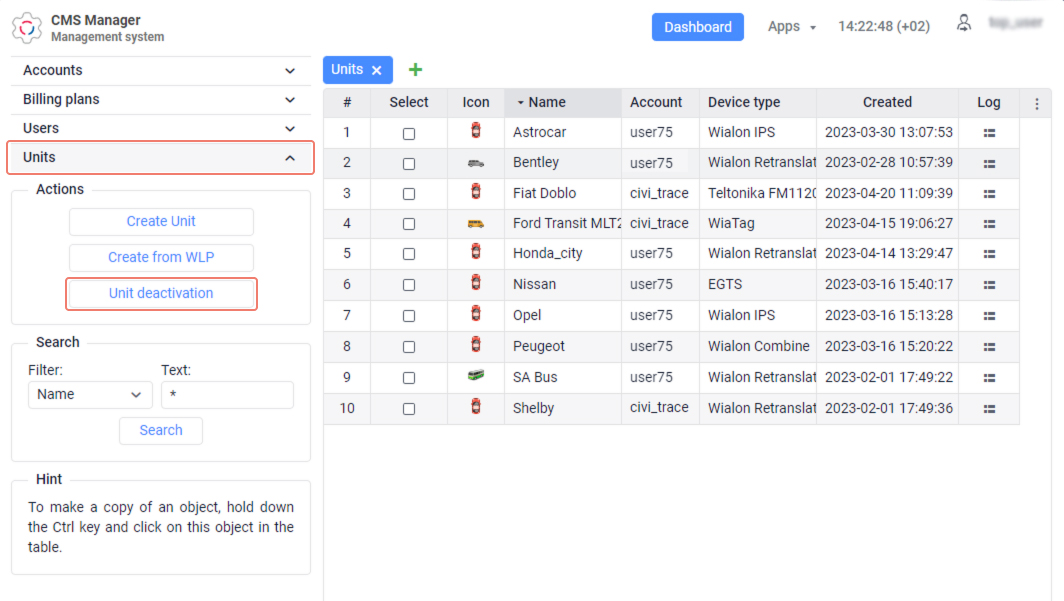The image size is (1064, 601).
Task: Click the search Text input field
Action: click(x=227, y=395)
